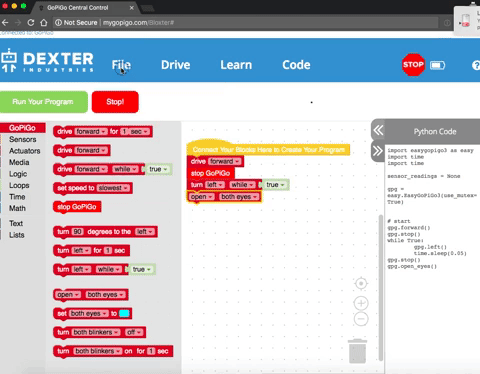Click the Dexter Industries robot logo
480x374 pixels.
[9, 60]
